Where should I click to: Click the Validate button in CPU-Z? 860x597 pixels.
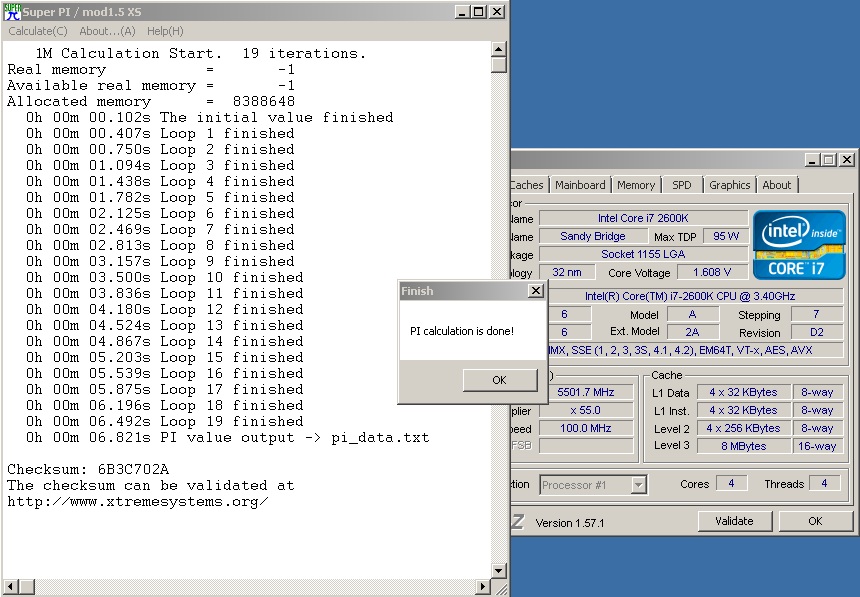pyautogui.click(x=734, y=521)
